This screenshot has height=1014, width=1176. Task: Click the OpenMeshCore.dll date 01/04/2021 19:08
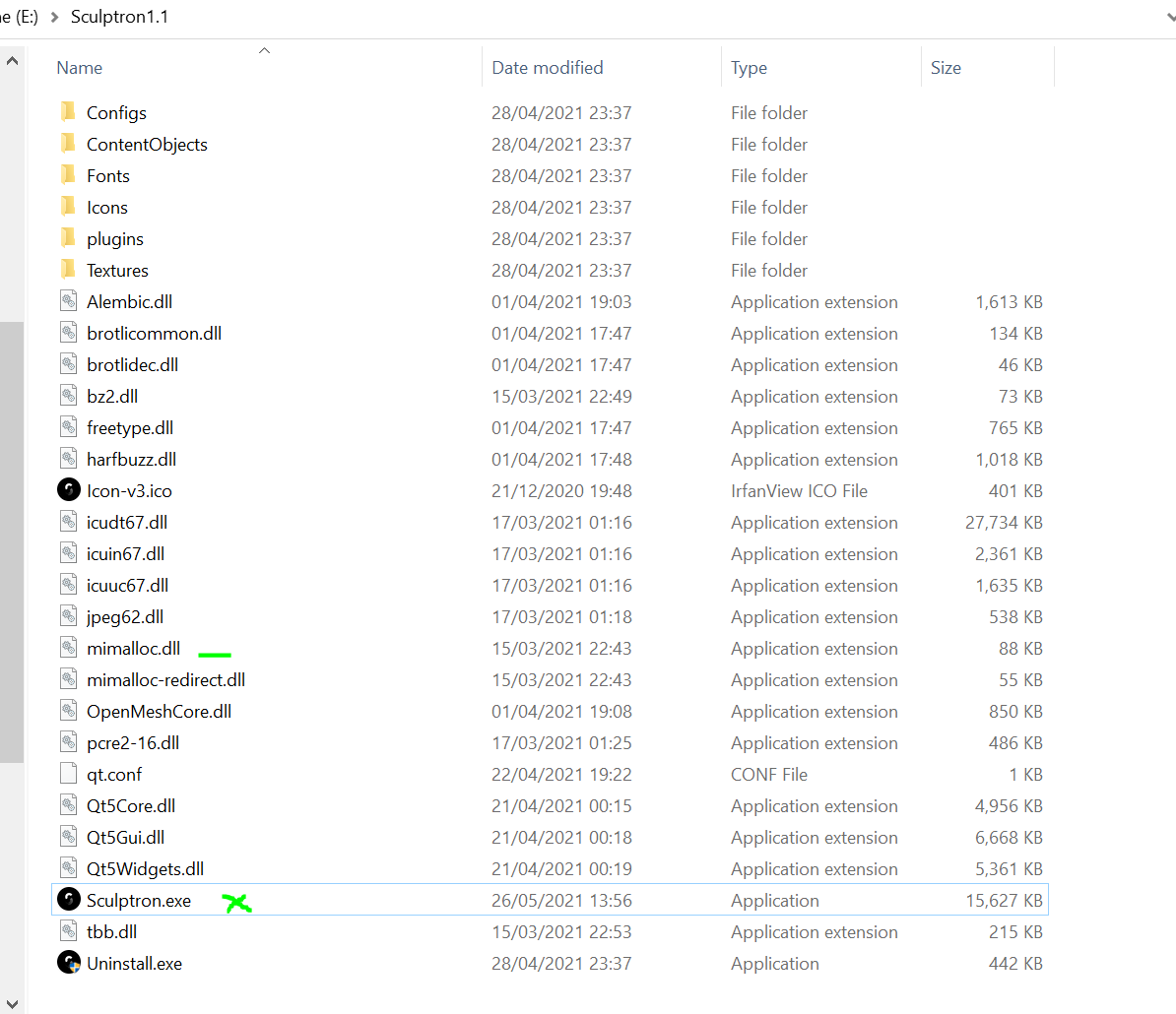coord(561,711)
